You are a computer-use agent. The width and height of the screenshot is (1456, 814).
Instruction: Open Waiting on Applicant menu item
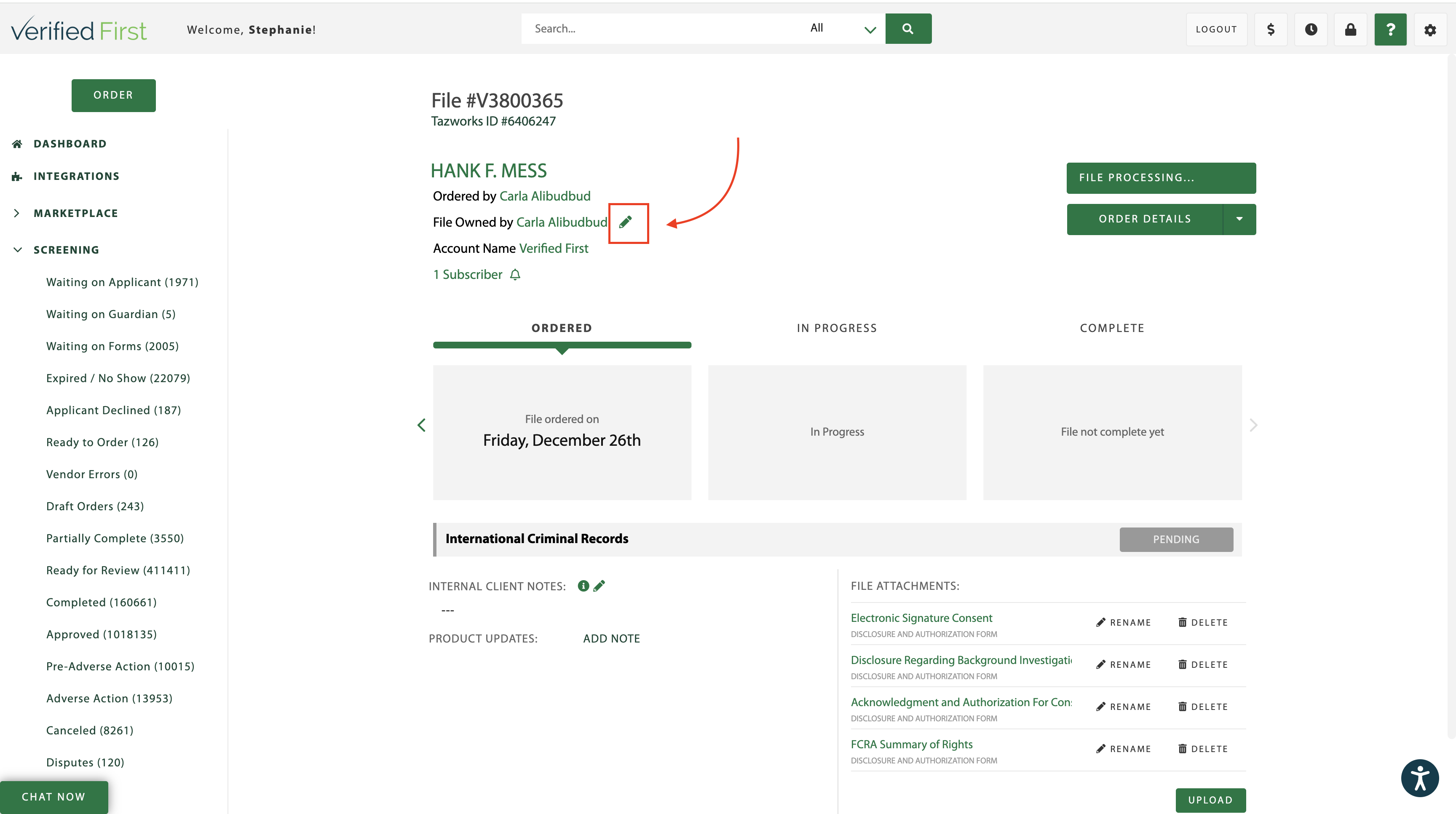tap(122, 282)
